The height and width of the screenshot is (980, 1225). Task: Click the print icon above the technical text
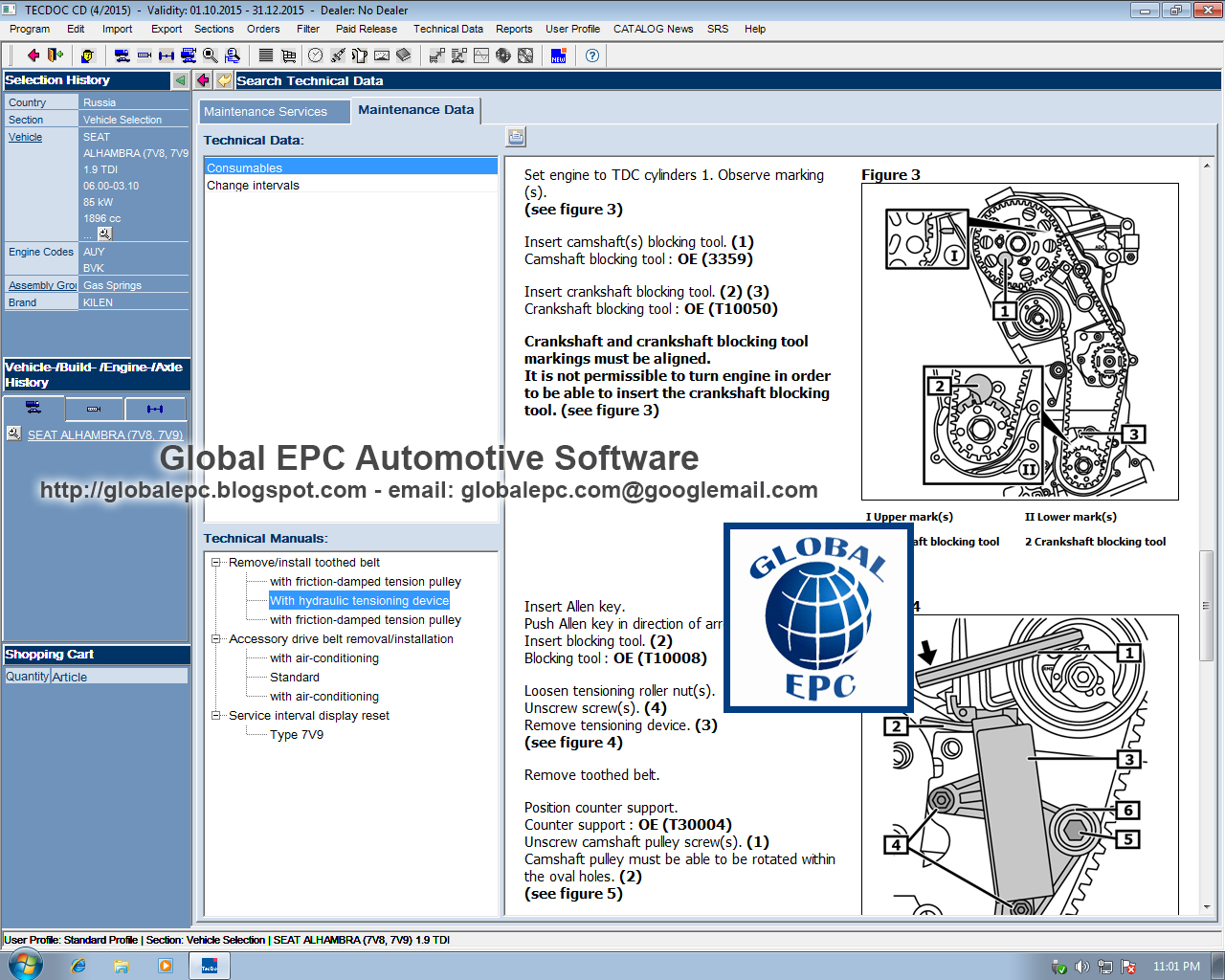coord(516,137)
